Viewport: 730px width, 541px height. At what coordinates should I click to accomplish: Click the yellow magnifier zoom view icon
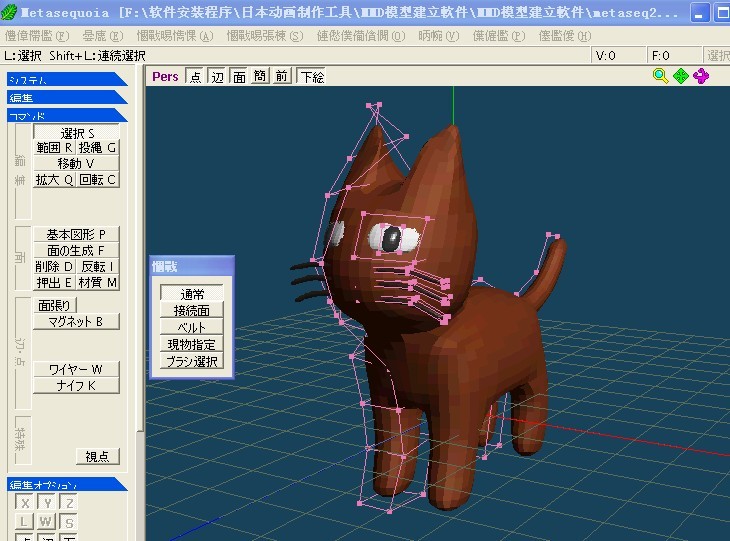(660, 76)
